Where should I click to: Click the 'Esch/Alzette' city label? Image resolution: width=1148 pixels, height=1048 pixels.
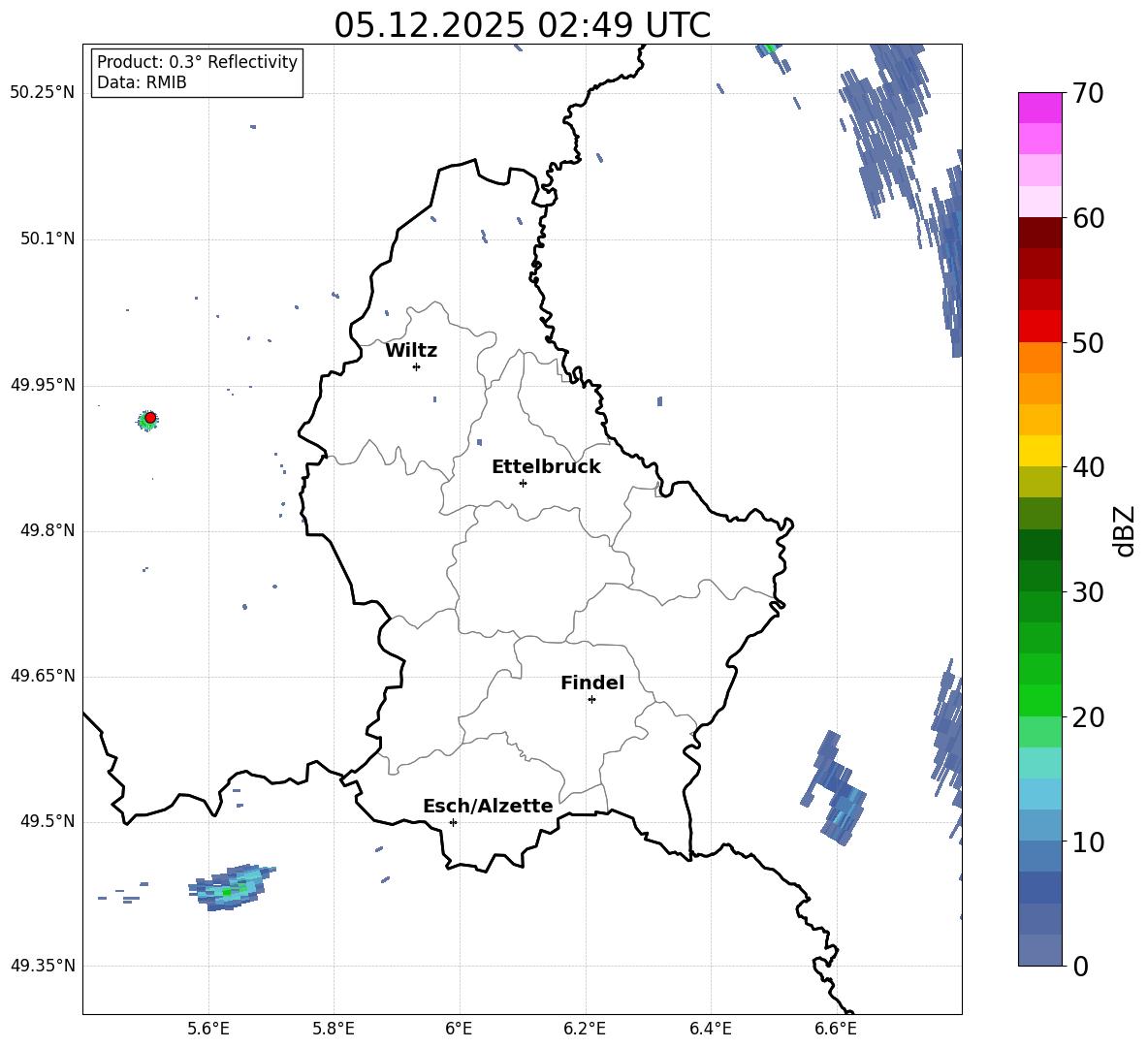[x=488, y=807]
